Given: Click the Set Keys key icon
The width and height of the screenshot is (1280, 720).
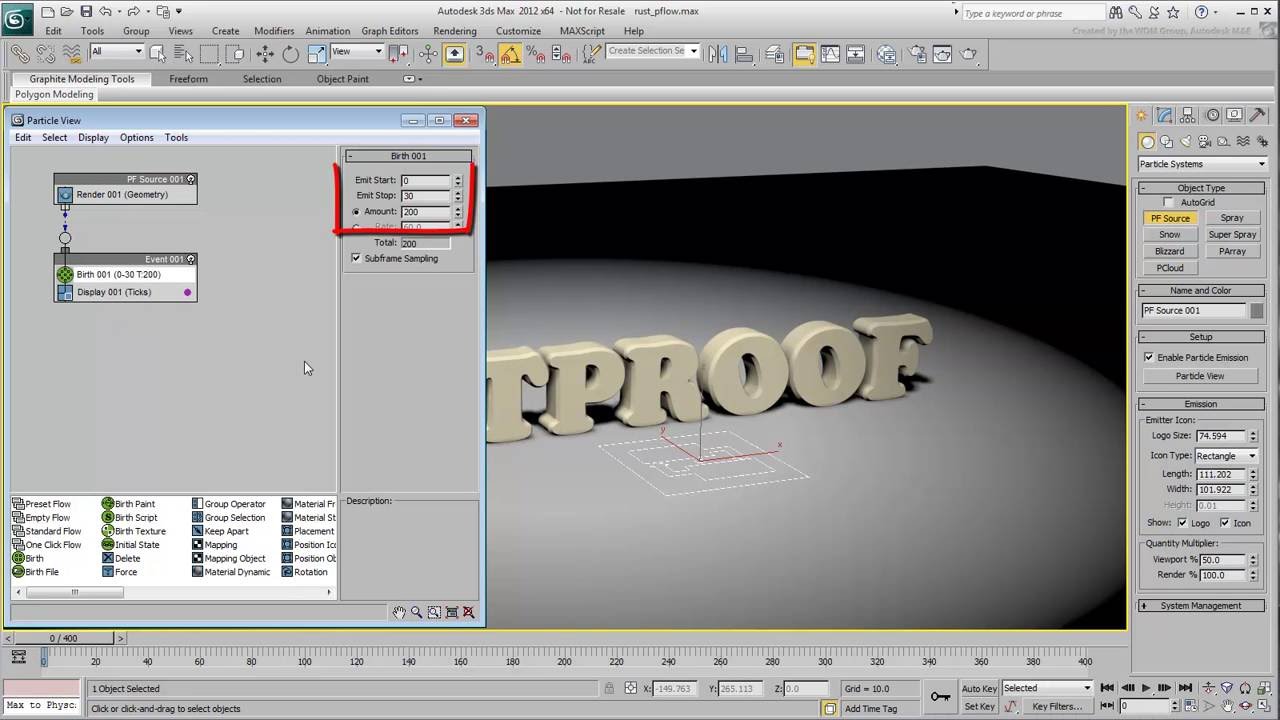Looking at the screenshot, I should (941, 696).
